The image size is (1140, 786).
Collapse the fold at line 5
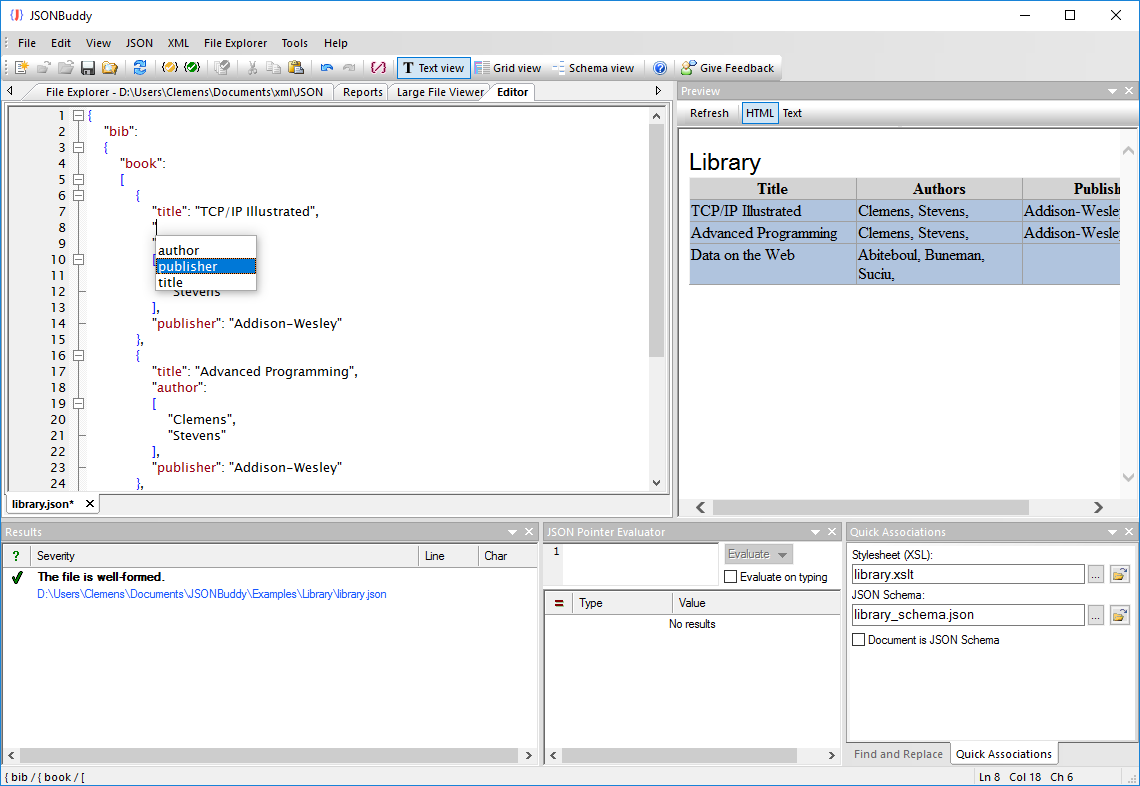79,179
